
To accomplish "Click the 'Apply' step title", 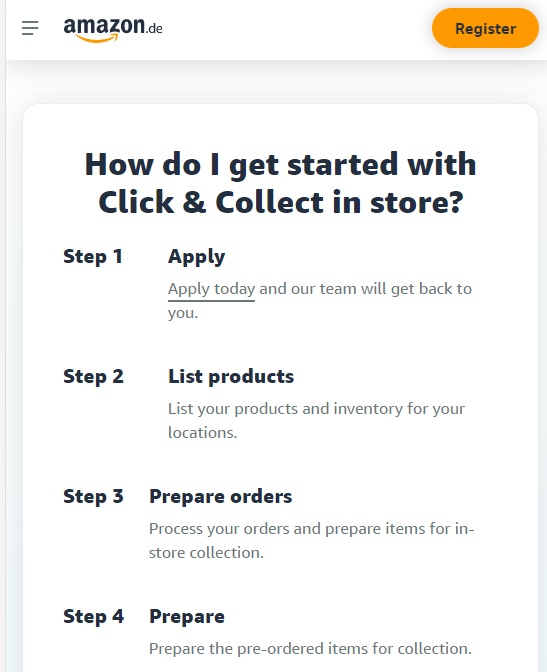I will tap(196, 257).
